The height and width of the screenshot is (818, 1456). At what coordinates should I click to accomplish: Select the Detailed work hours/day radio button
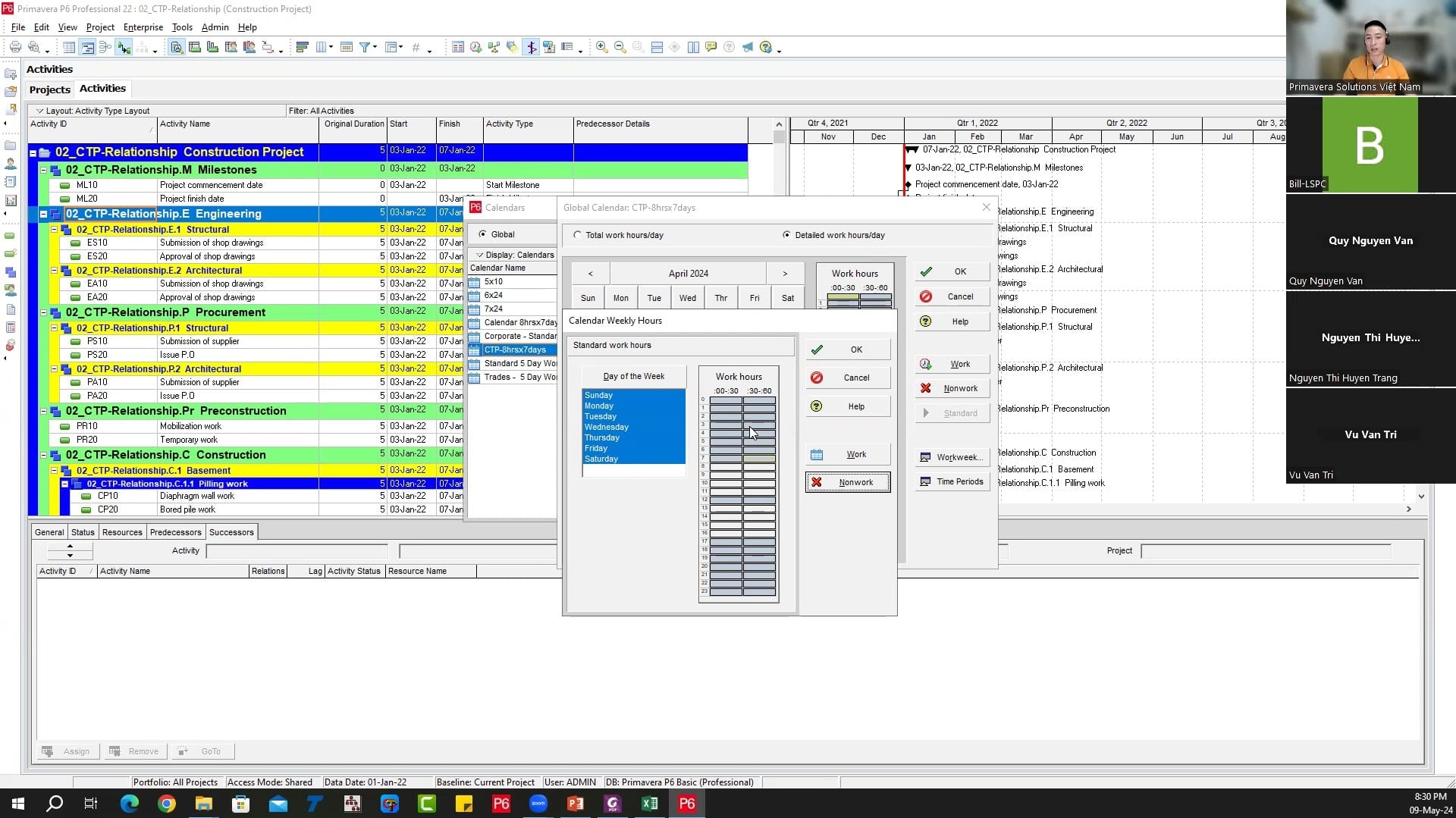[786, 235]
